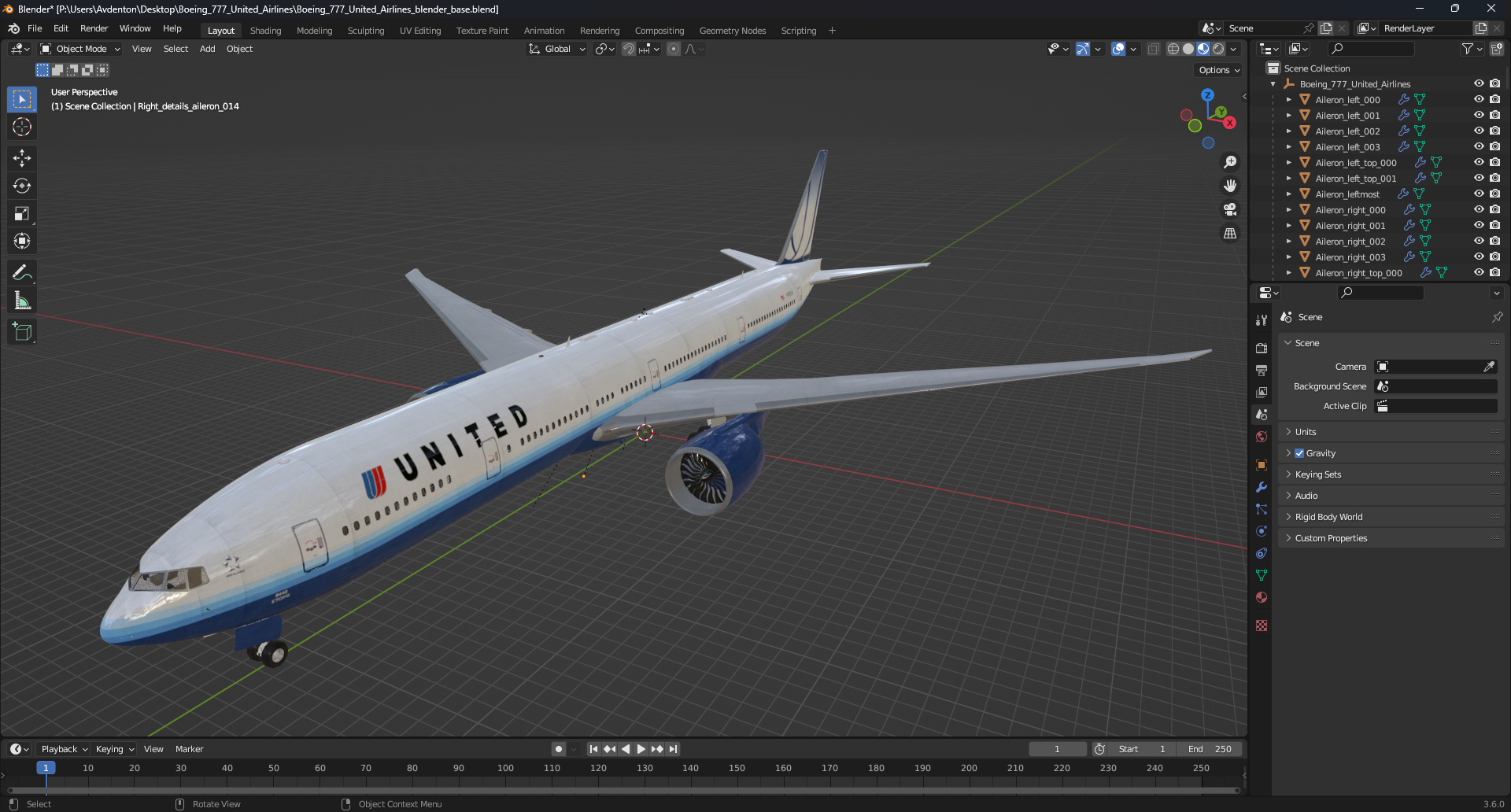1511x812 pixels.
Task: Open the Object properties tab
Action: point(1262,465)
